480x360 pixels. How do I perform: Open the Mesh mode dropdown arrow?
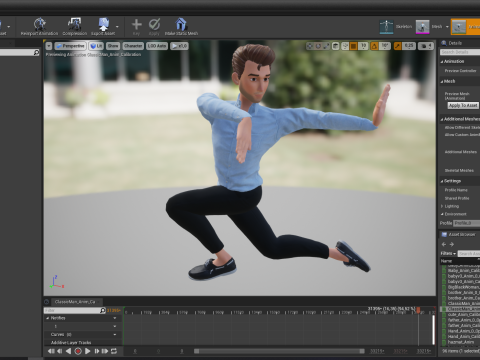point(447,27)
